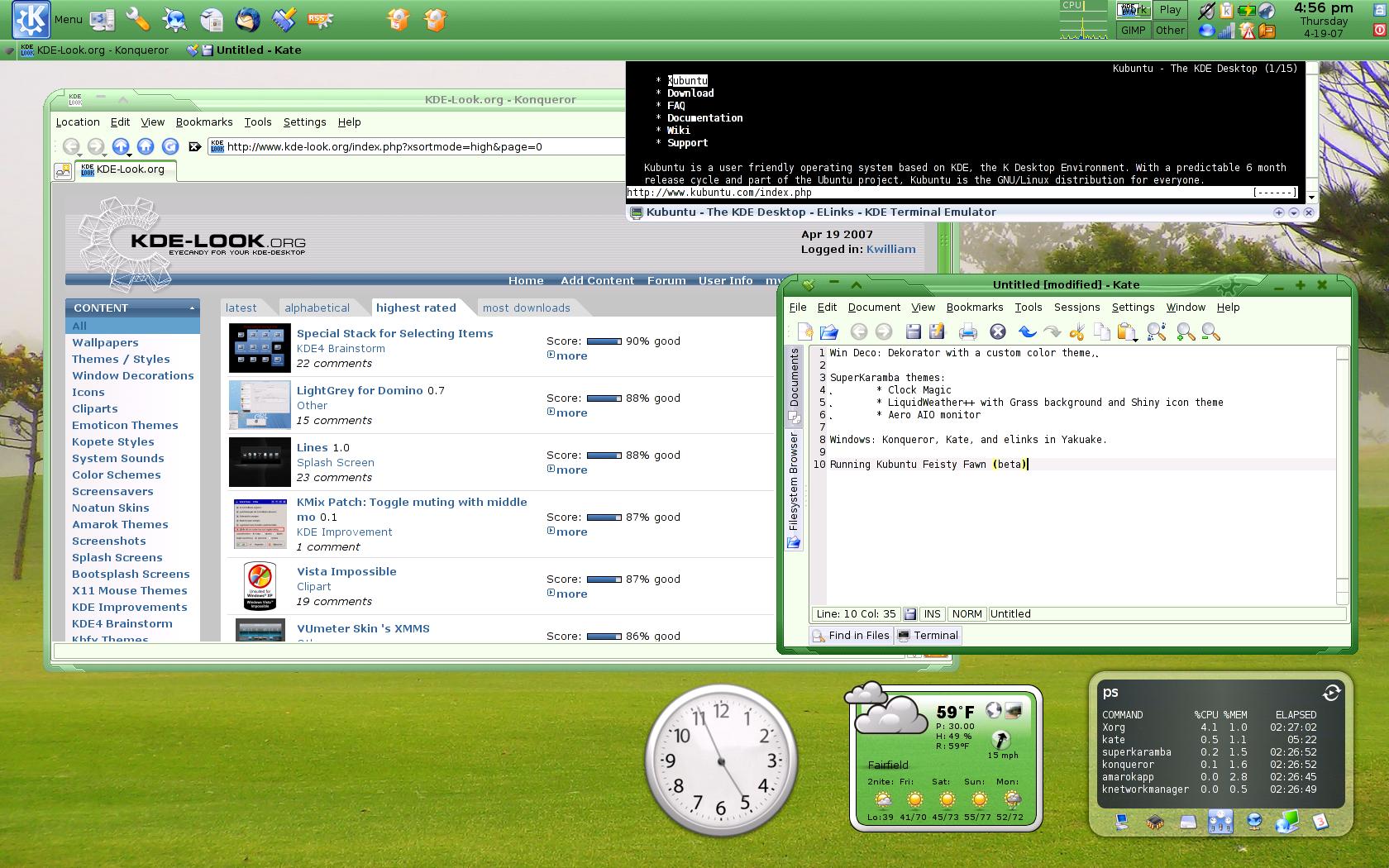
Task: Switch to the most downloads tab
Action: click(527, 308)
